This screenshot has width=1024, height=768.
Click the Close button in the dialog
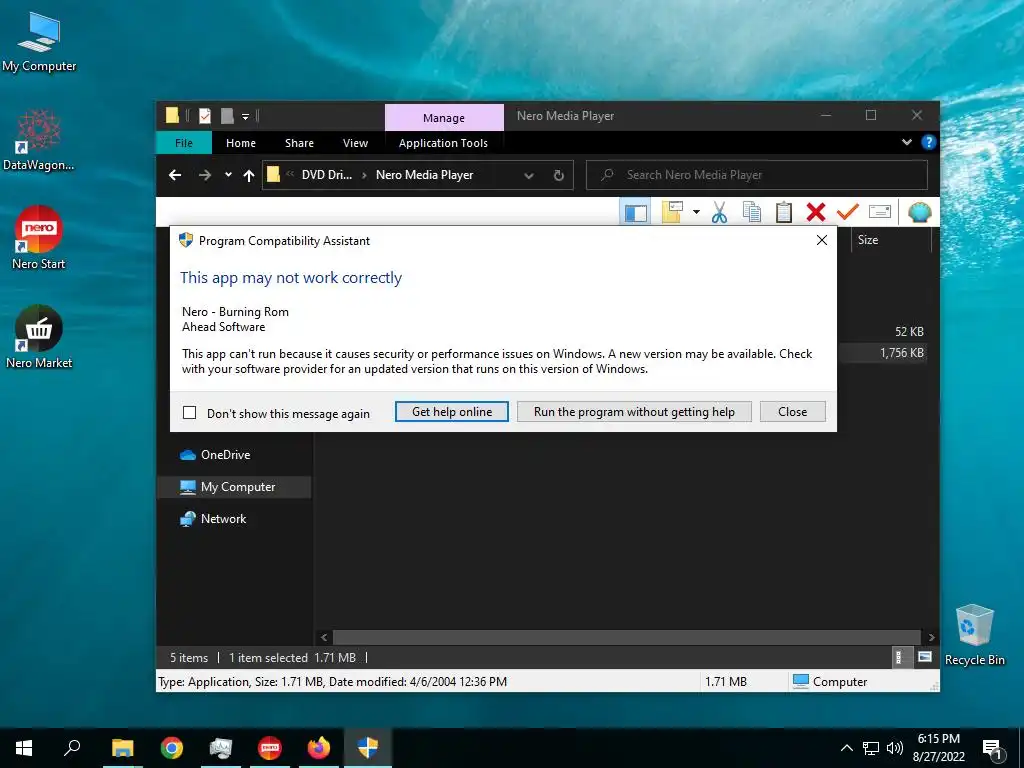[792, 411]
